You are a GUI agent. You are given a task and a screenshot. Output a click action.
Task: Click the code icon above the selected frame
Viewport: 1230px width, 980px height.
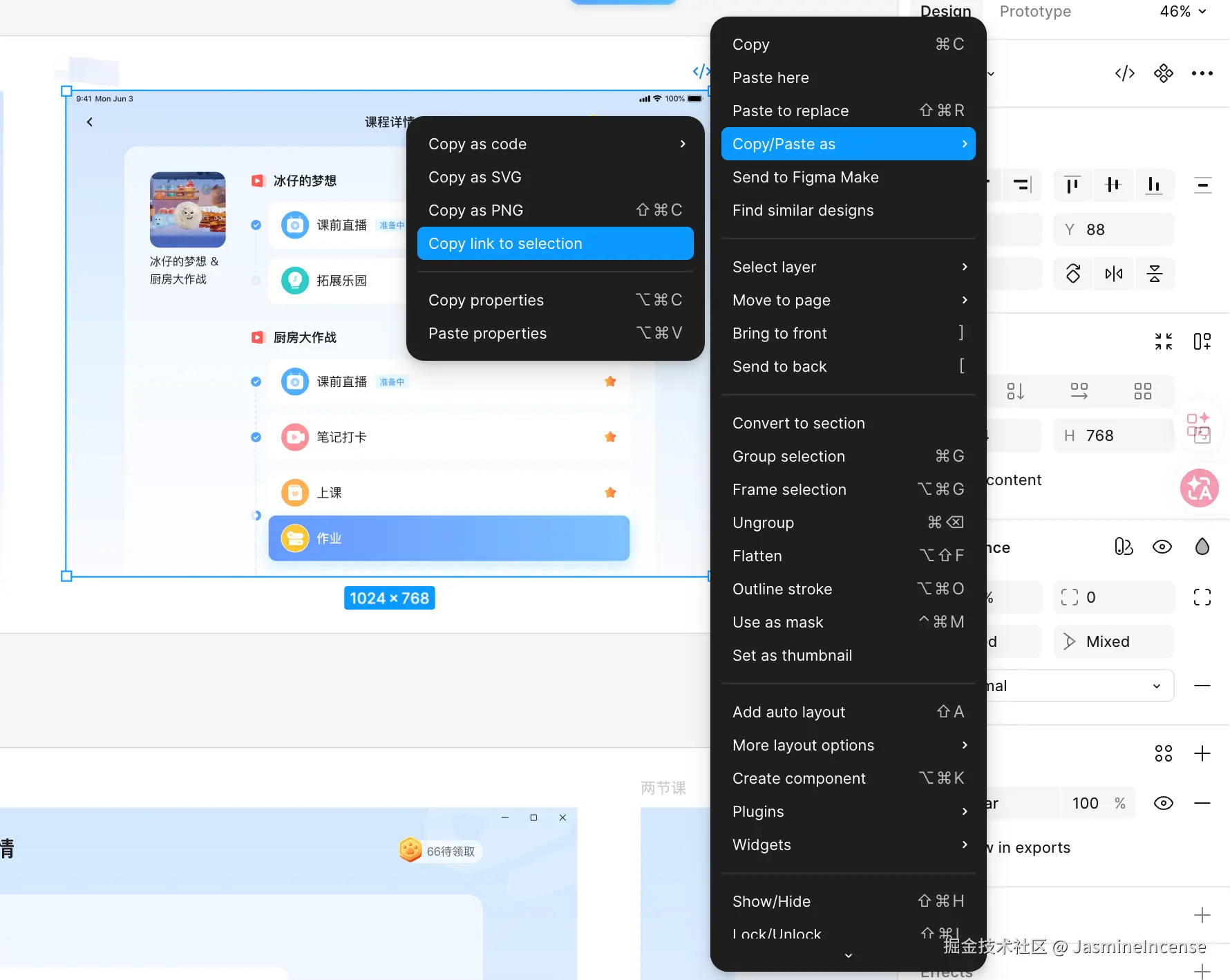(700, 71)
